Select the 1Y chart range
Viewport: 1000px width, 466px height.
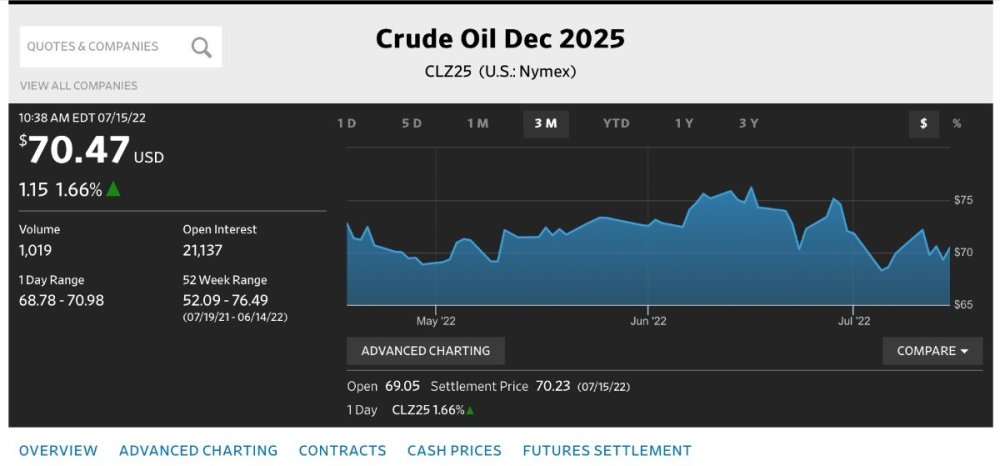click(684, 124)
